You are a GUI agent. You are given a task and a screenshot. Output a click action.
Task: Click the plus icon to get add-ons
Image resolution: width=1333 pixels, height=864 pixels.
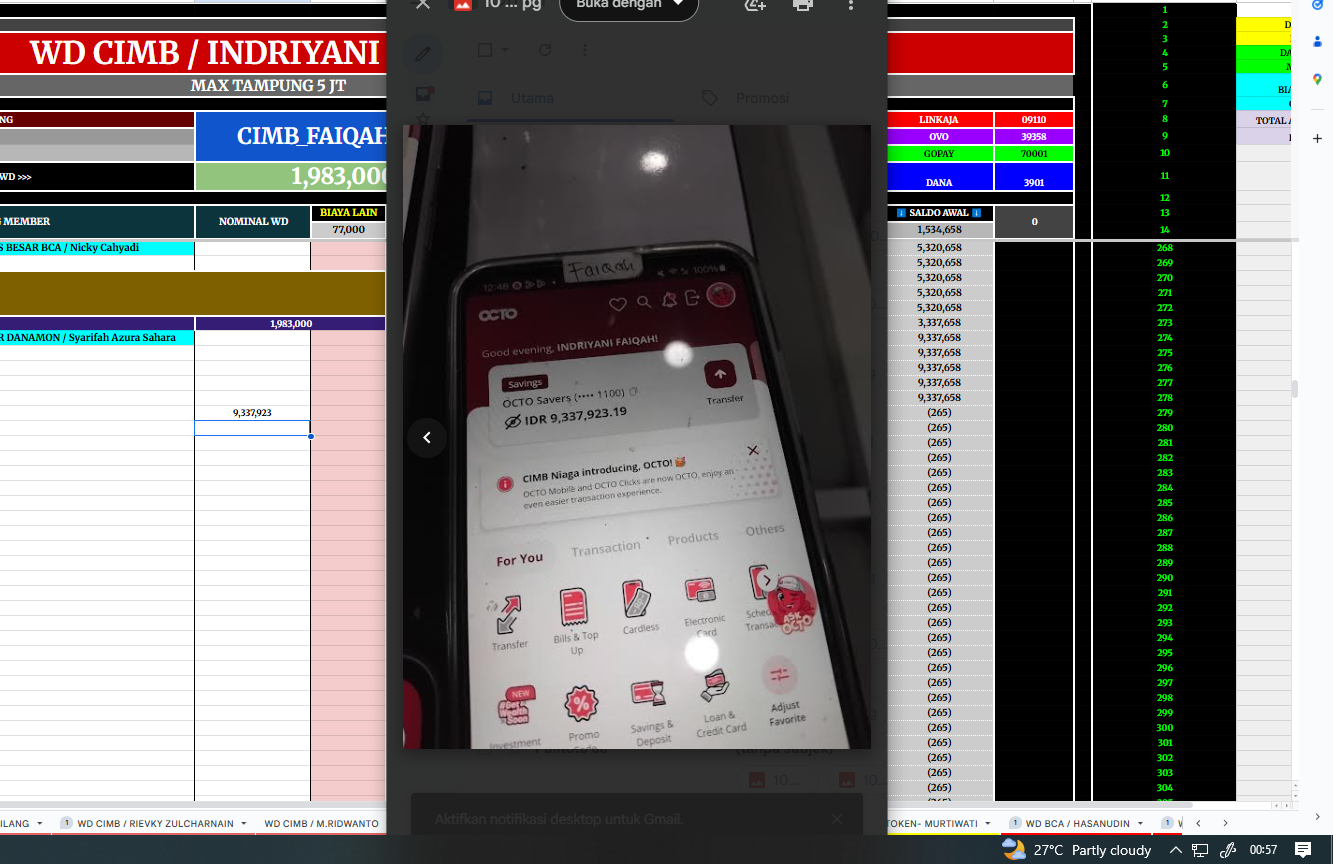point(1317,138)
